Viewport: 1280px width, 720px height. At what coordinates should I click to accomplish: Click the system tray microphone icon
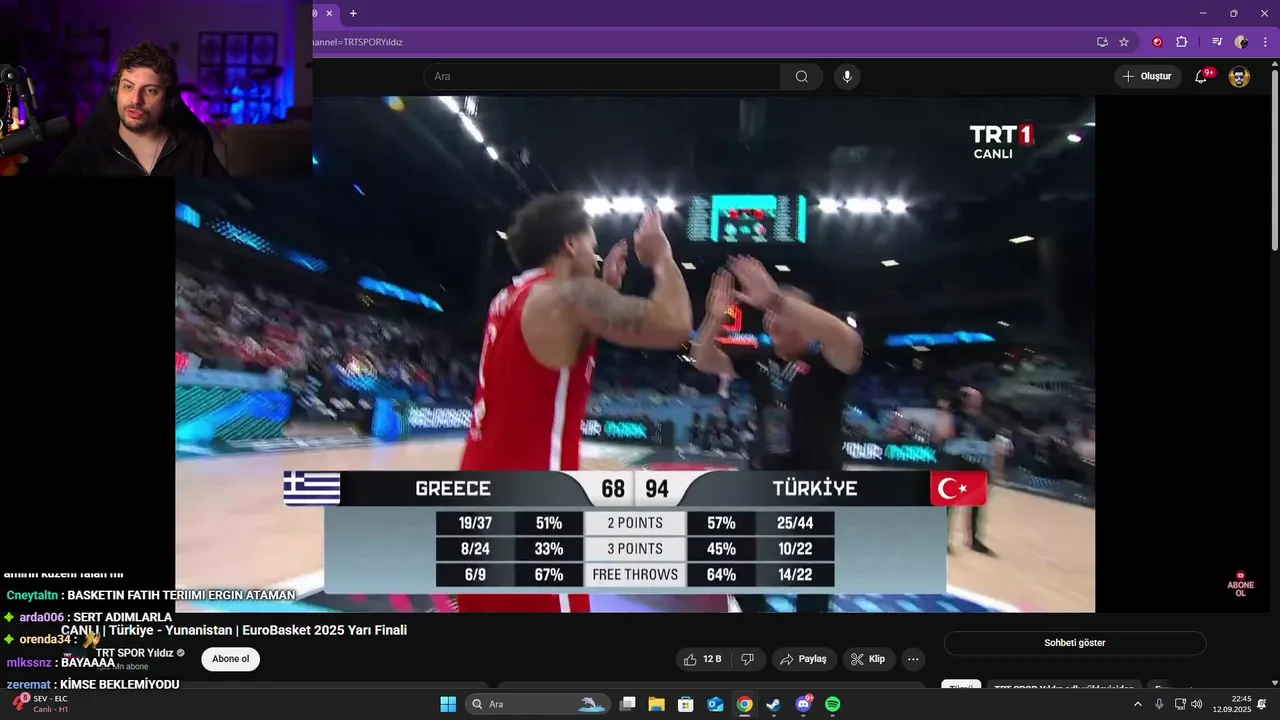[1159, 704]
